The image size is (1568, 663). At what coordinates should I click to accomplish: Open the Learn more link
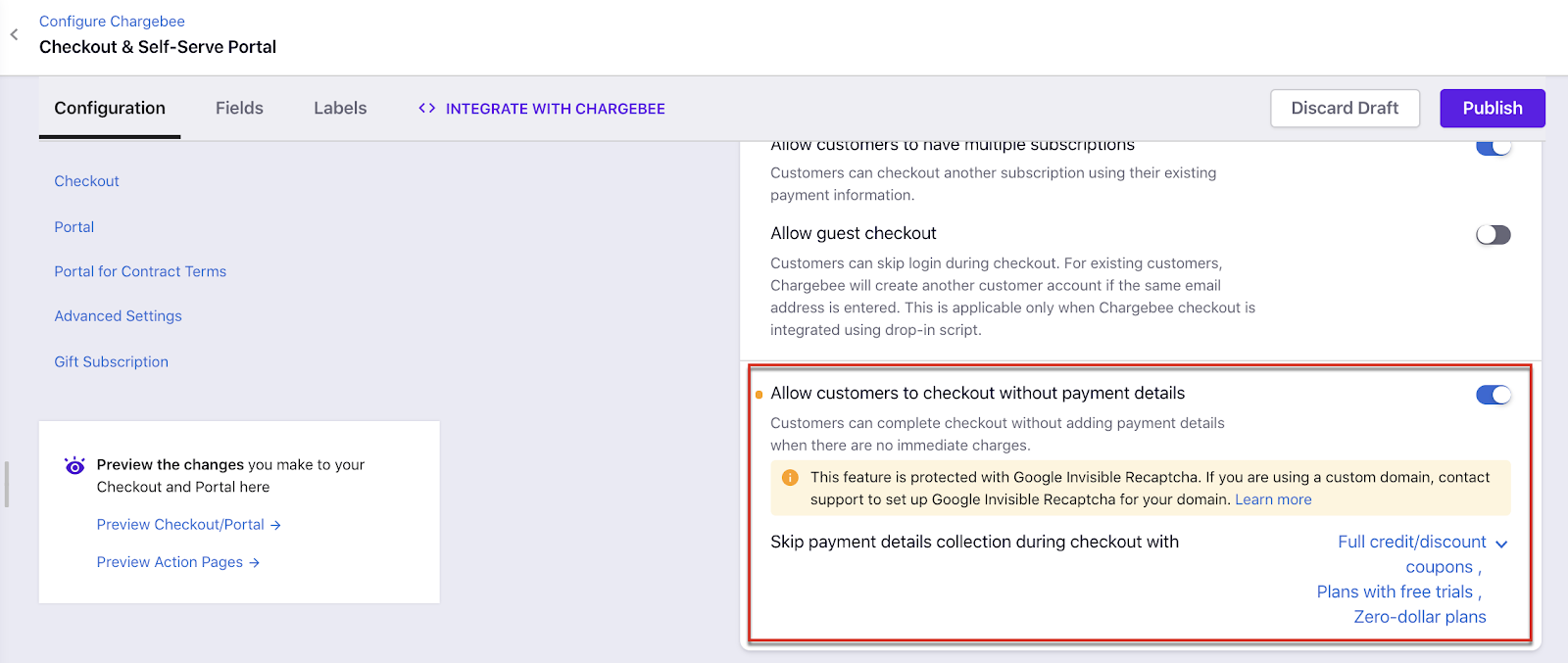1273,499
